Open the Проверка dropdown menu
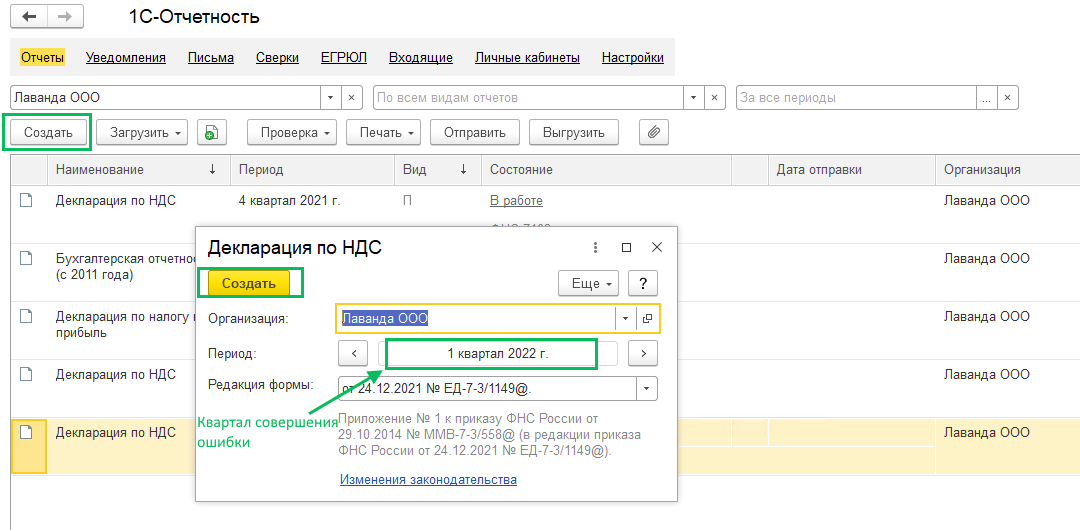The image size is (1080, 530). coord(292,132)
